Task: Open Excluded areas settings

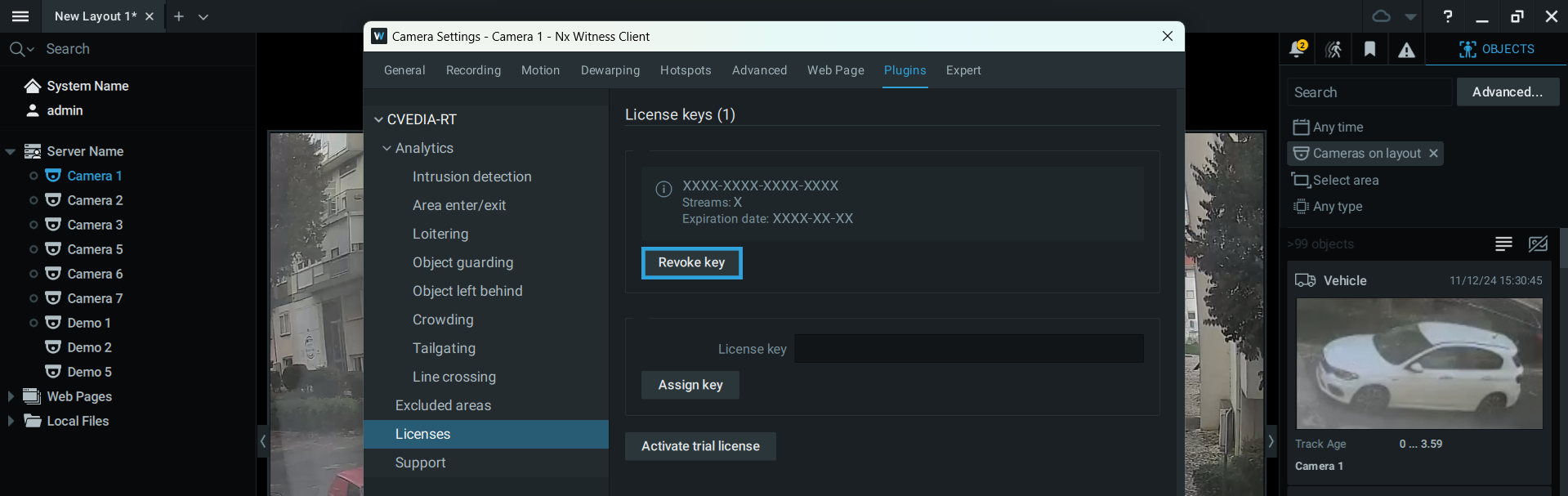Action: pyautogui.click(x=443, y=405)
